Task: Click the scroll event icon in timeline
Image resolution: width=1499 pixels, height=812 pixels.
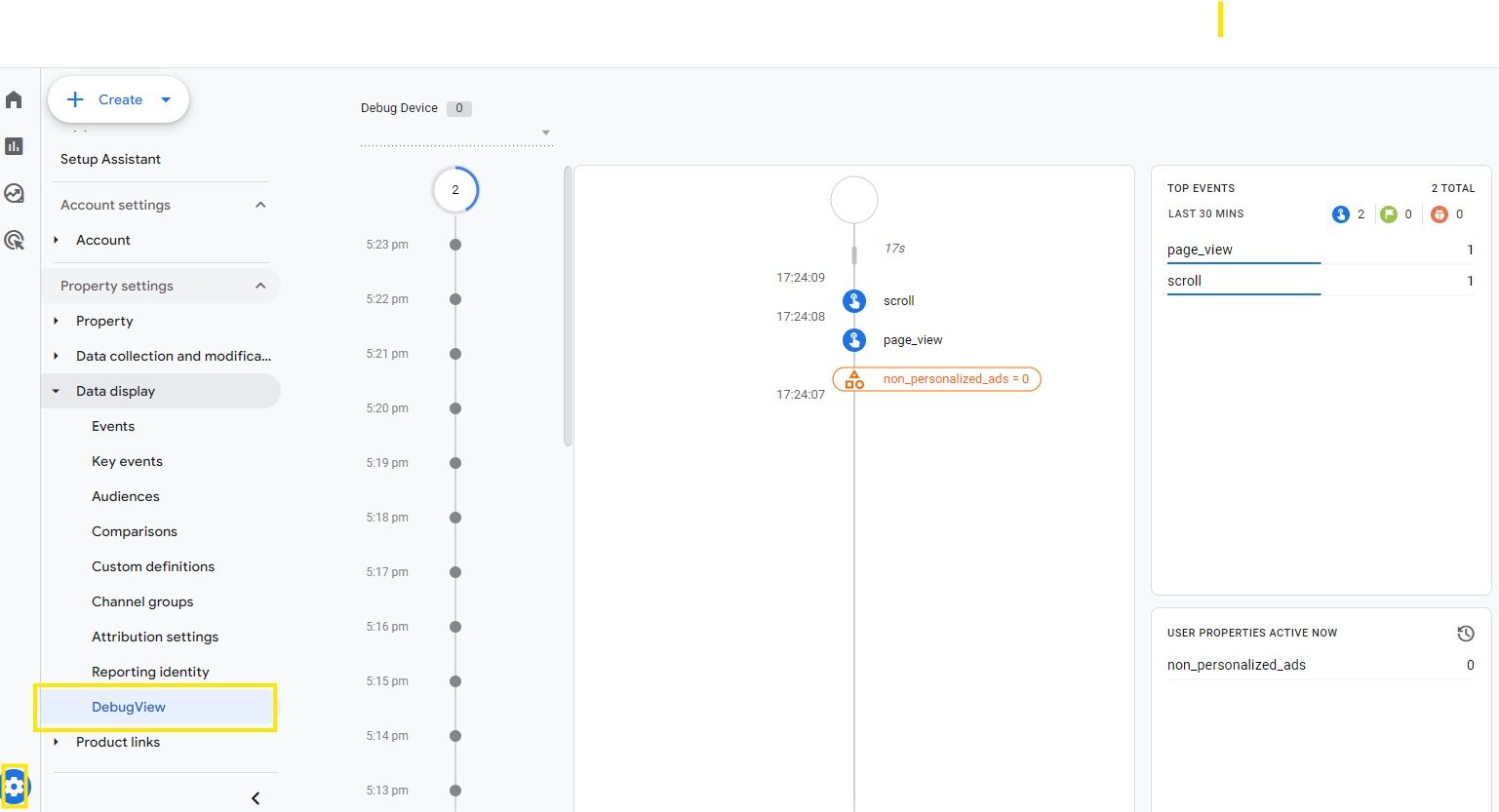Action: click(x=854, y=301)
